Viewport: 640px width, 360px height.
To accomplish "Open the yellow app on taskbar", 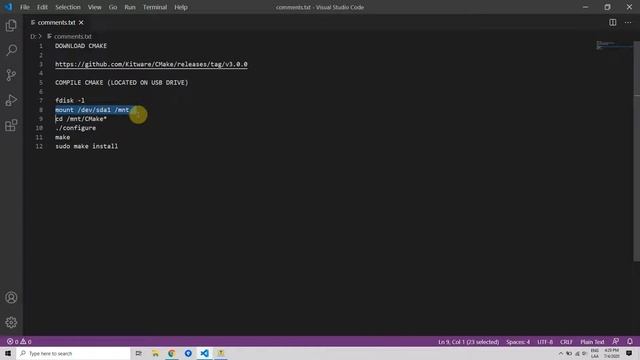I will (220, 353).
